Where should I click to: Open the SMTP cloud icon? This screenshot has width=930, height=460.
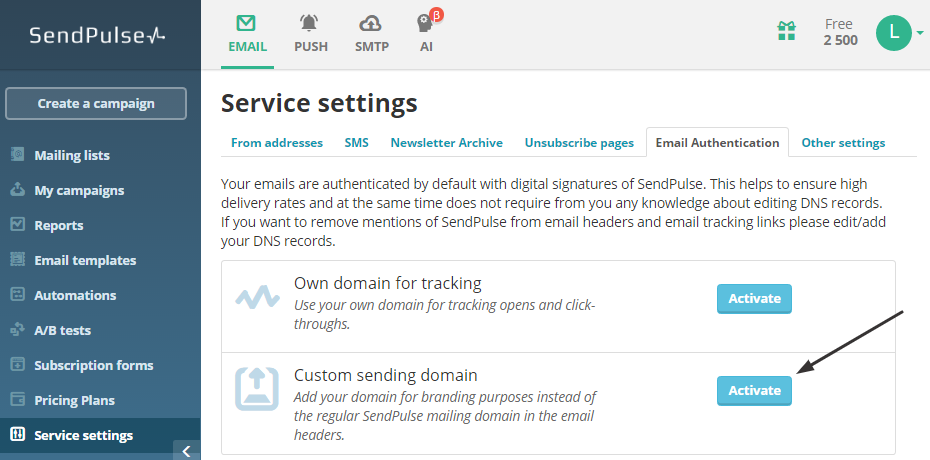(371, 24)
